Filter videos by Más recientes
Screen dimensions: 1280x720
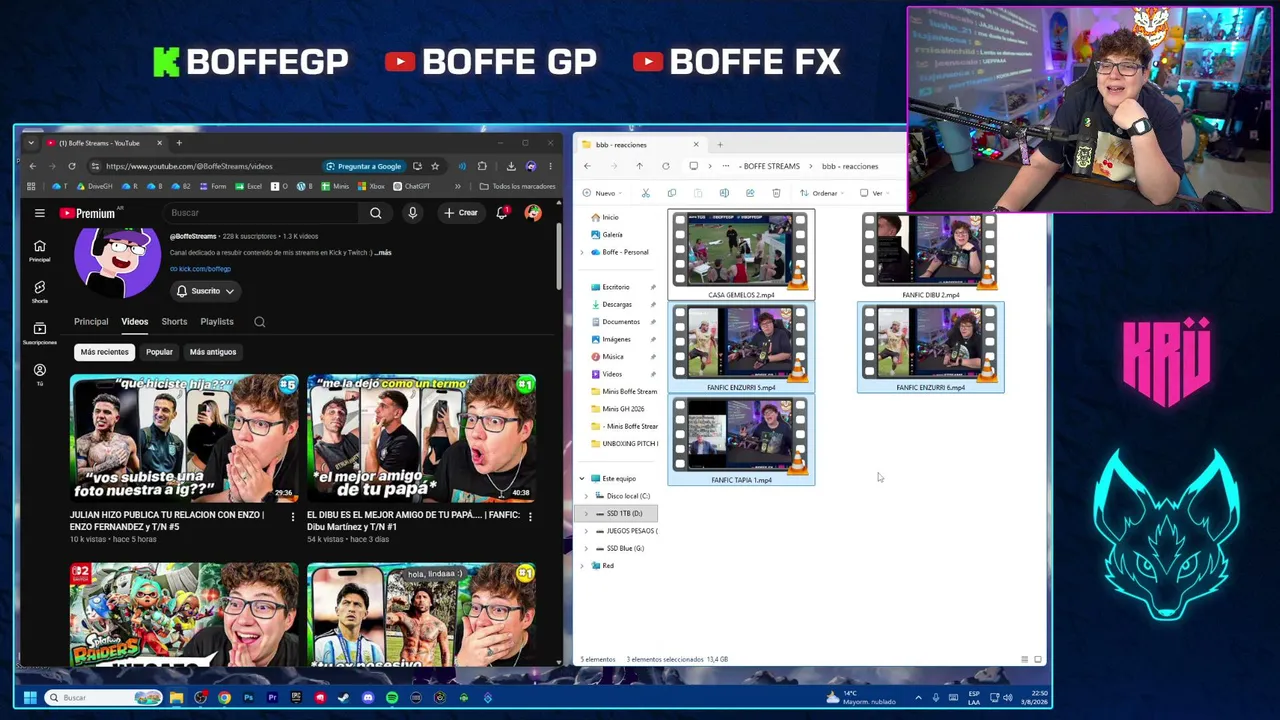[104, 352]
